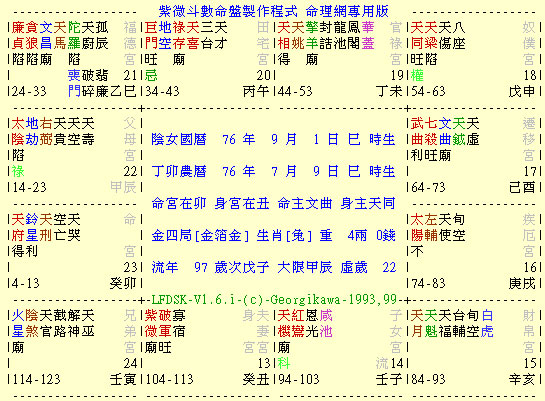Click the gray 父母宮 palace label
The image size is (545, 401).
pyautogui.click(x=130, y=139)
